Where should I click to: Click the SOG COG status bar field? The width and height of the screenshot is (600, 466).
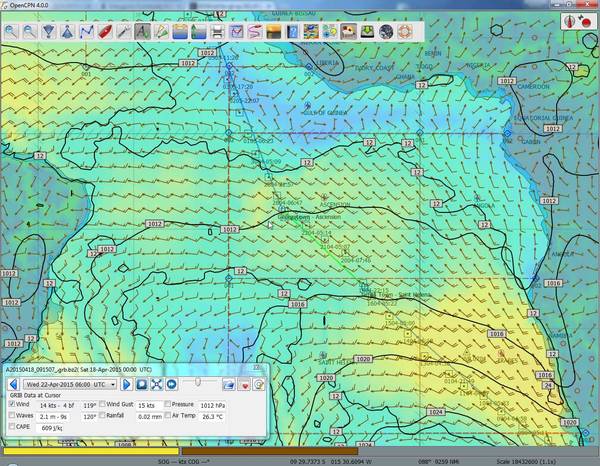click(x=183, y=462)
